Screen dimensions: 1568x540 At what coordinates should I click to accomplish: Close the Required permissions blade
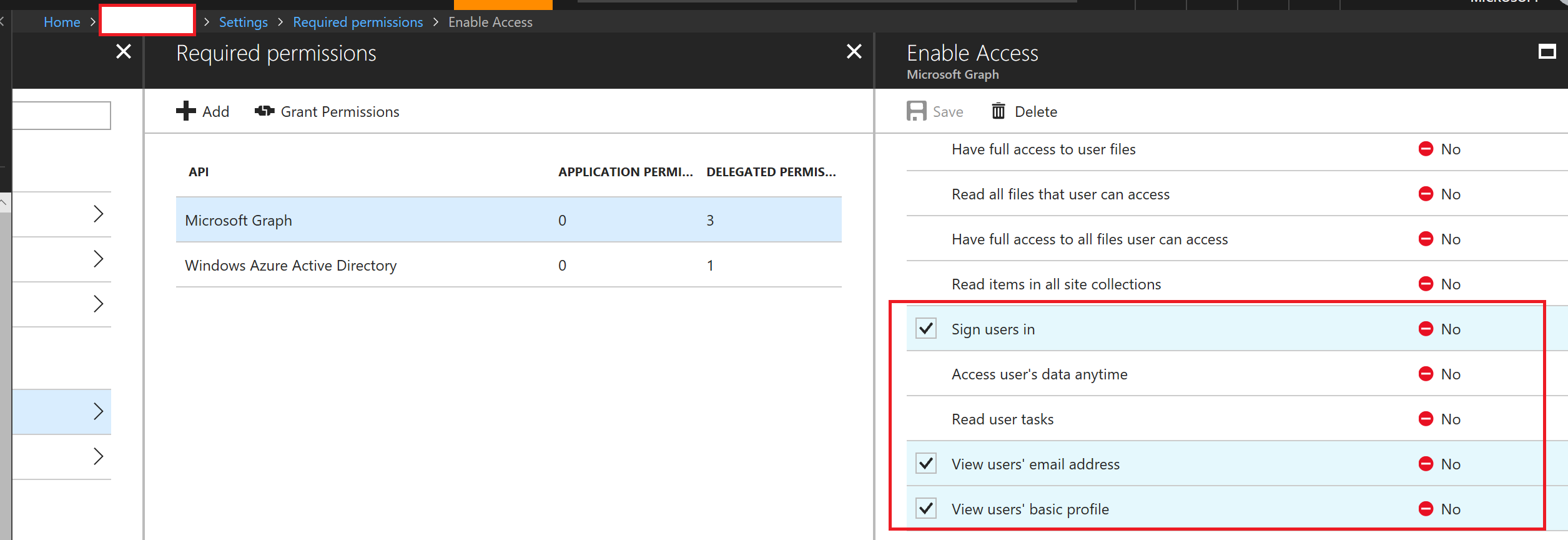click(854, 51)
